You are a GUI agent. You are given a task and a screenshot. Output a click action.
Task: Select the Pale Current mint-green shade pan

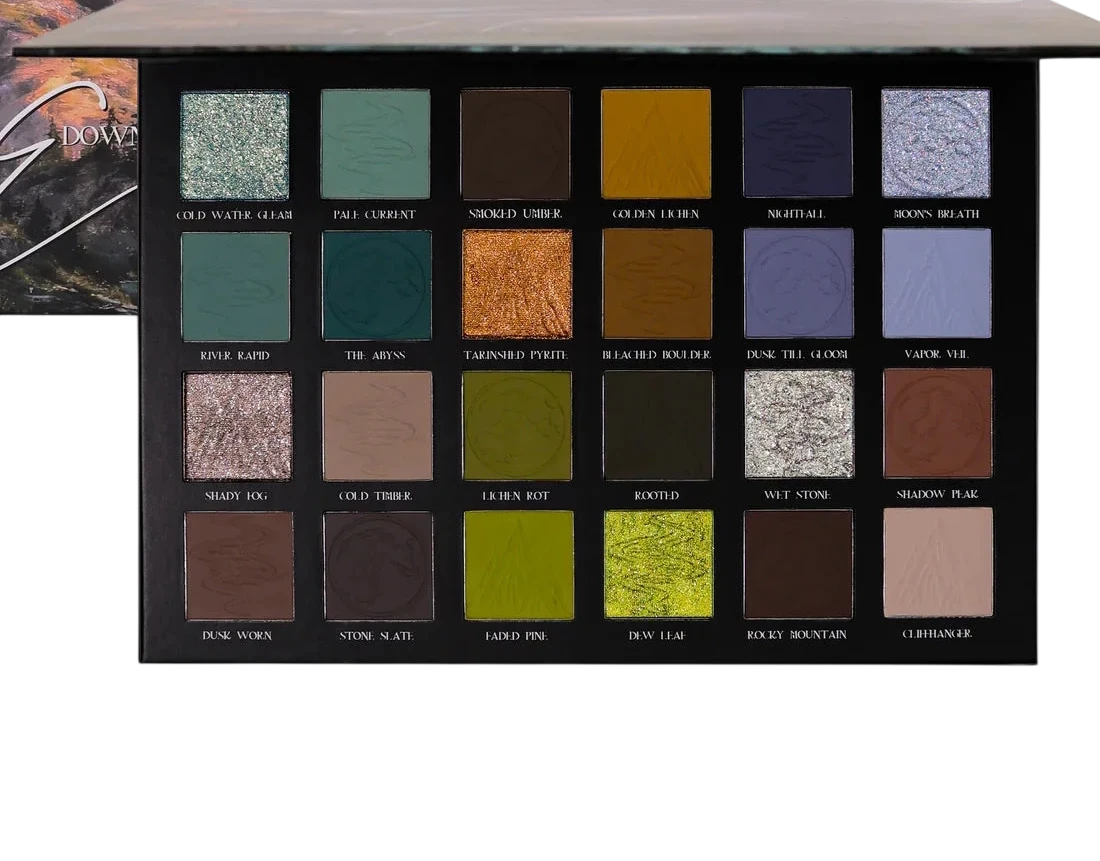(375, 144)
